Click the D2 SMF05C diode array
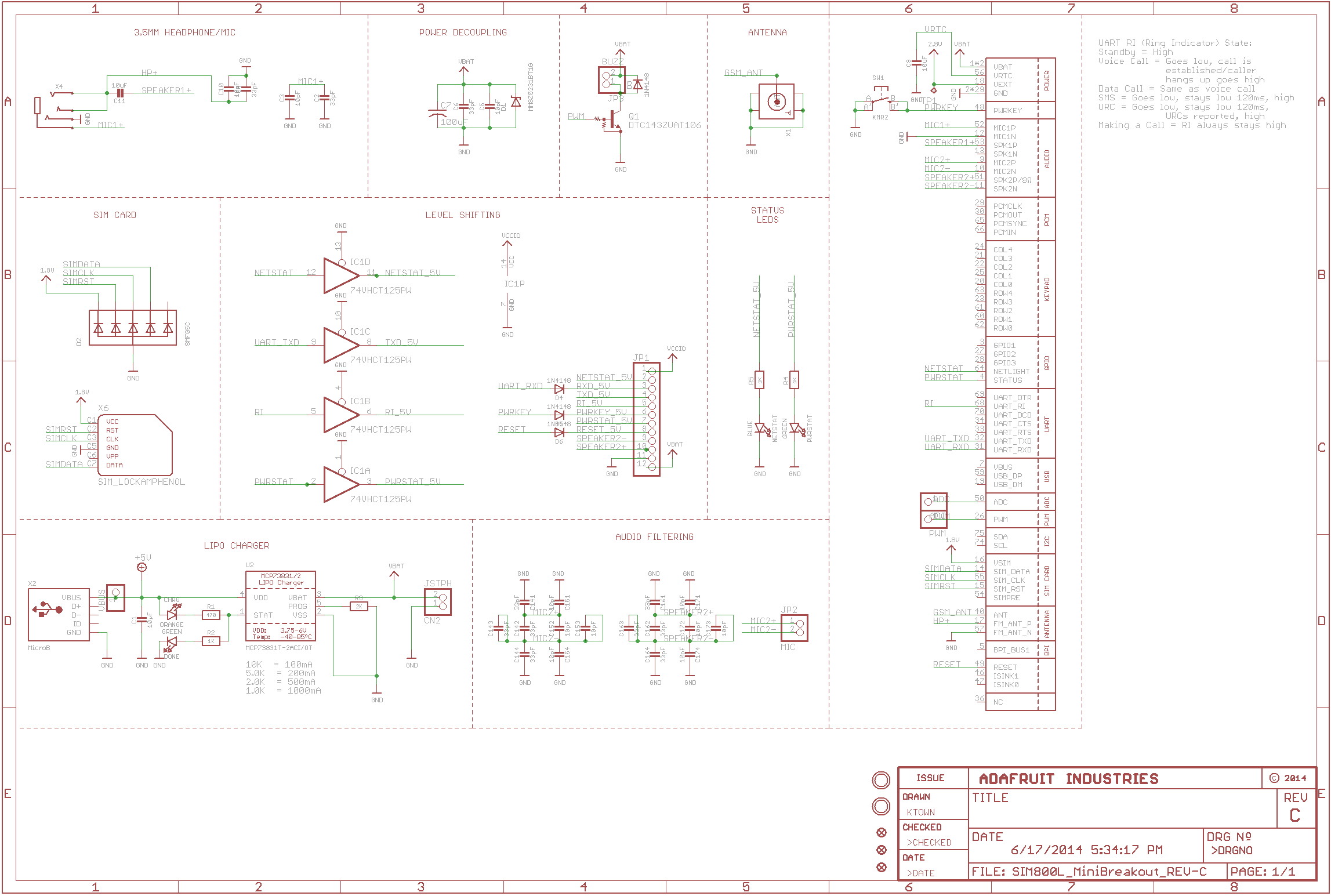 [133, 328]
